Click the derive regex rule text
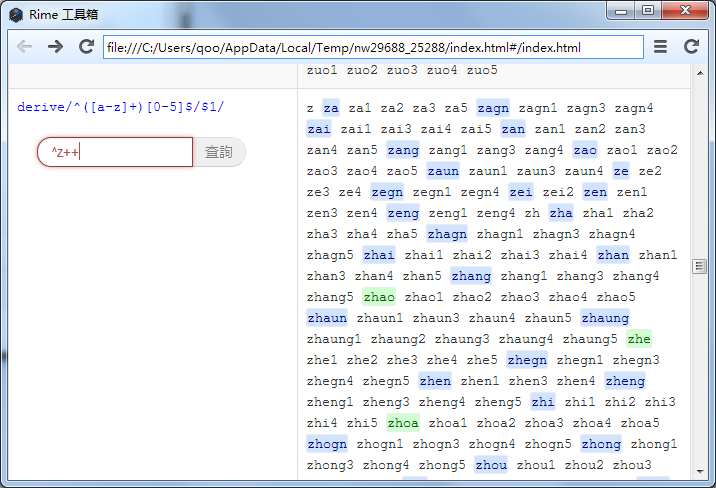The height and width of the screenshot is (488, 716). click(121, 107)
